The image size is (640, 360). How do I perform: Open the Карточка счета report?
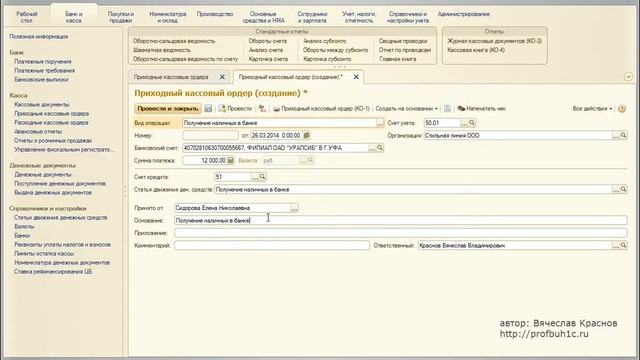coord(268,59)
